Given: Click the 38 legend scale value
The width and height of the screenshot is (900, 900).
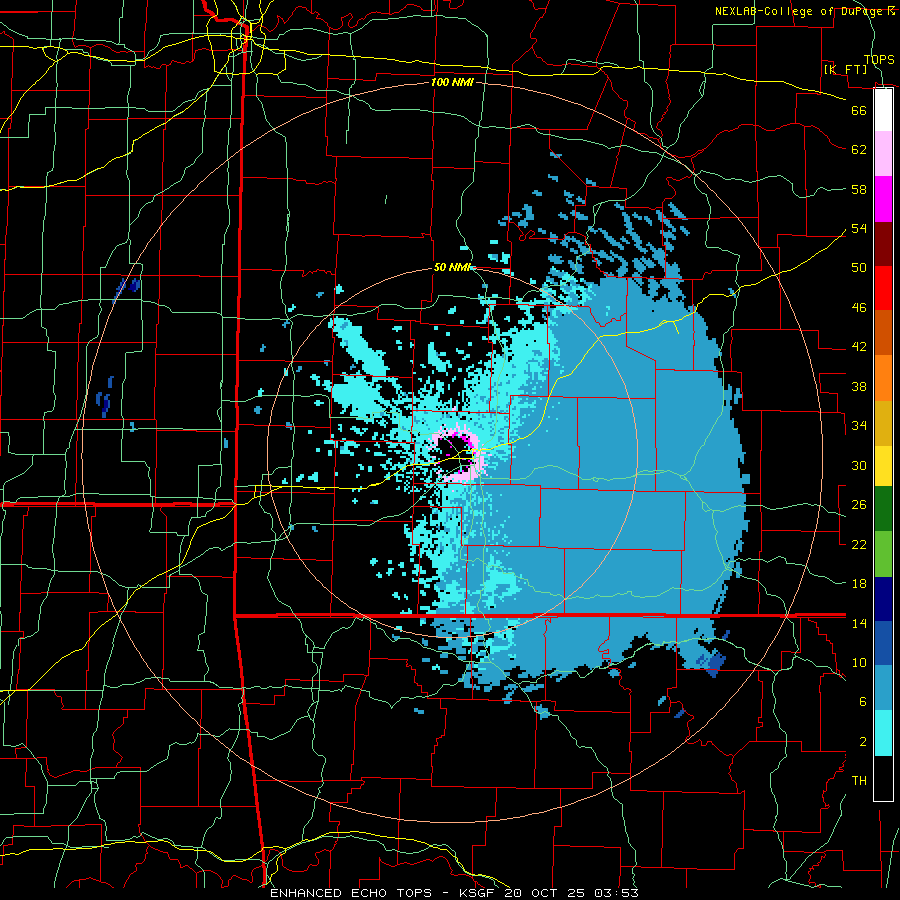Looking at the screenshot, I should (859, 387).
